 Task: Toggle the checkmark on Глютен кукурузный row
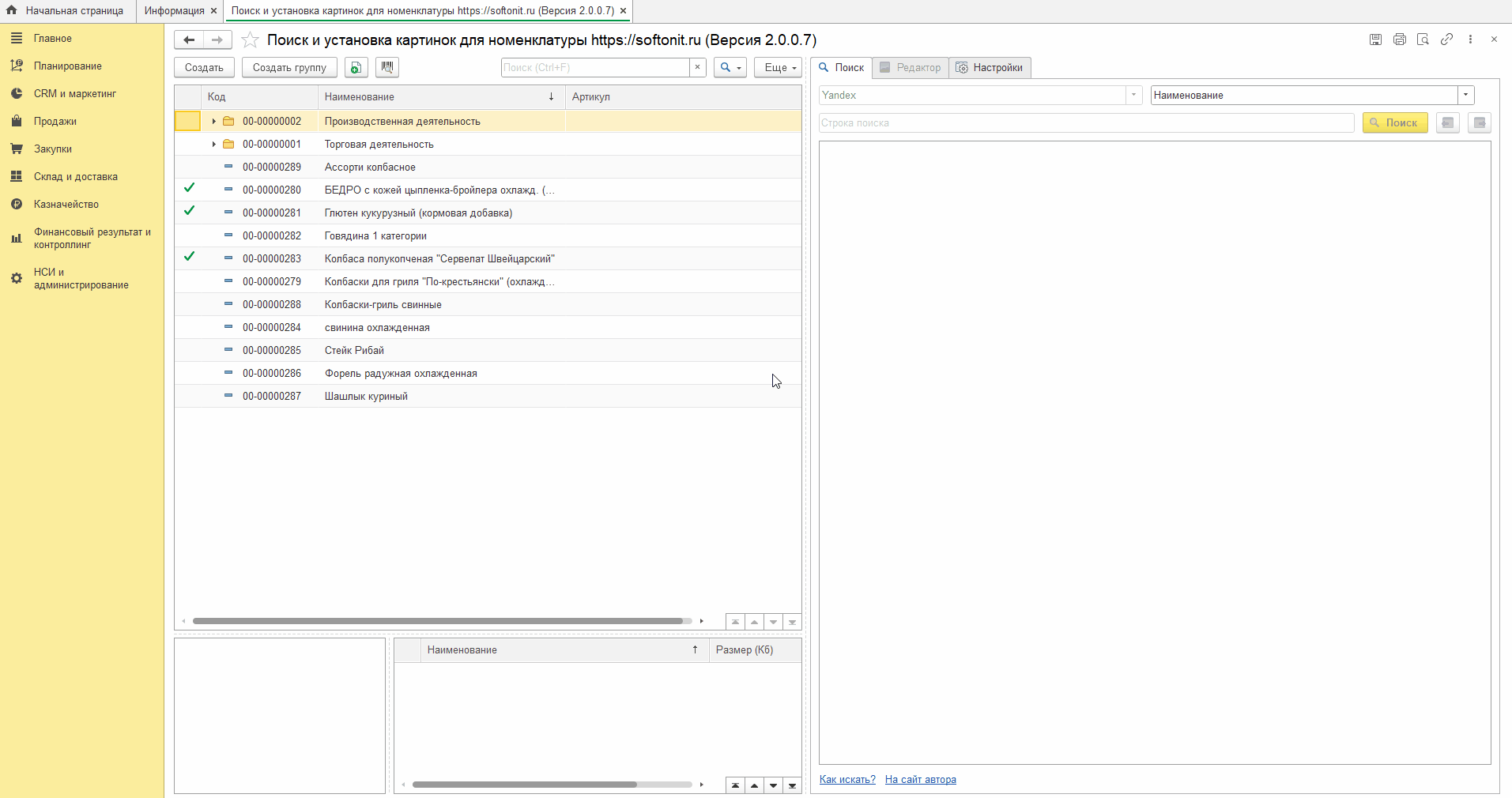point(189,212)
